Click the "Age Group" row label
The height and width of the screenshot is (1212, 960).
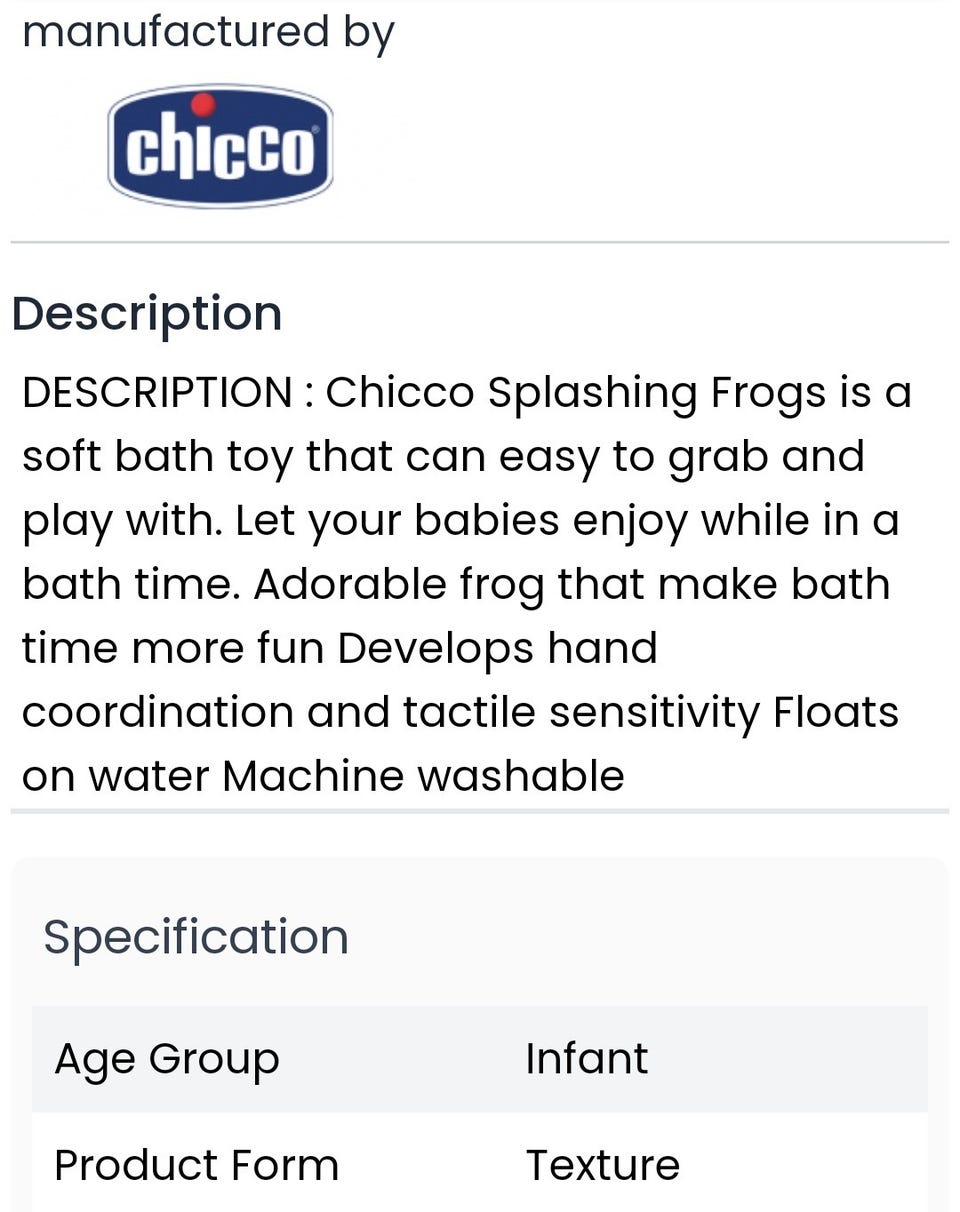tap(166, 1059)
